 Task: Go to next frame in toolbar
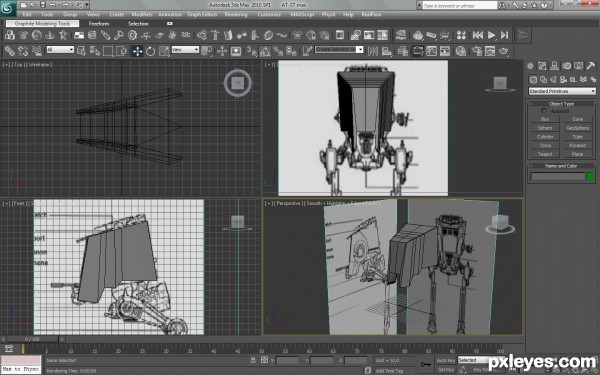click(x=505, y=35)
